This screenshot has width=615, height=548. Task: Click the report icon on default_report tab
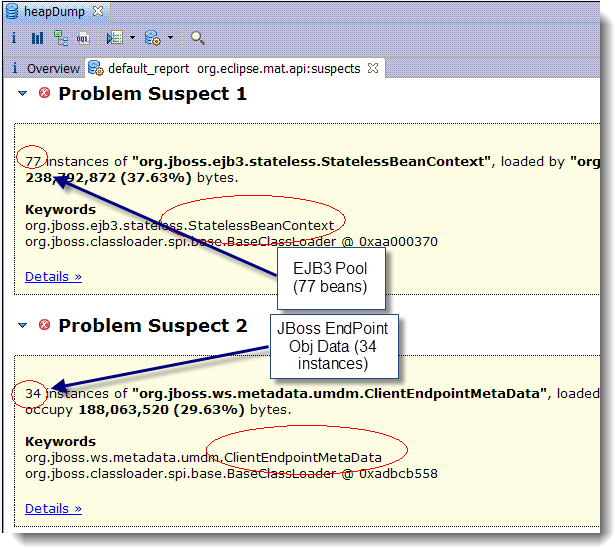tap(96, 68)
